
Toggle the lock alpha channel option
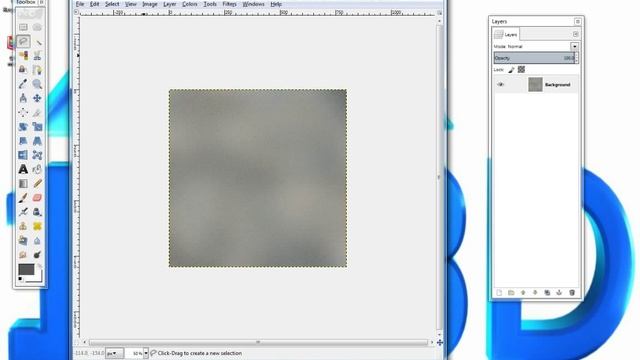click(x=521, y=70)
